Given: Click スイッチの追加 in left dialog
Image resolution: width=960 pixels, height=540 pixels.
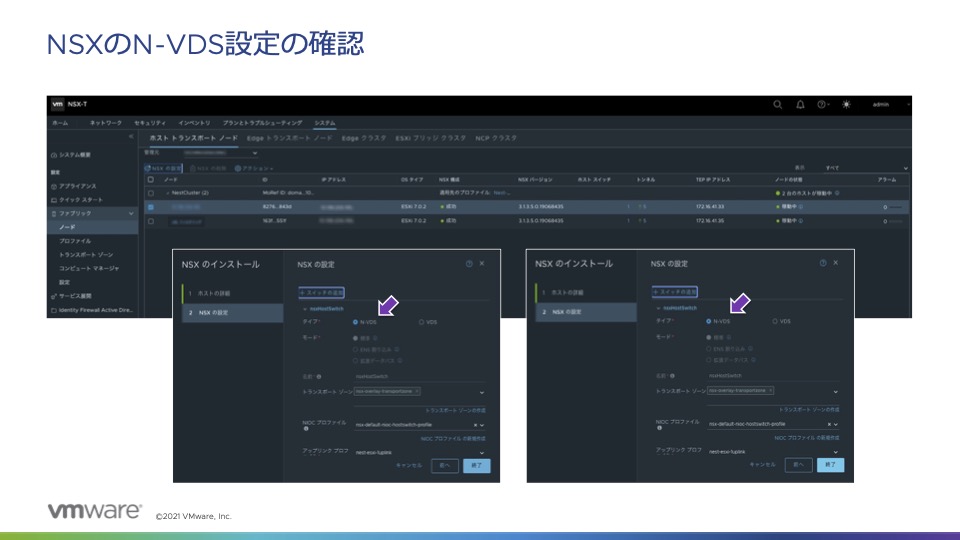Looking at the screenshot, I should [321, 293].
